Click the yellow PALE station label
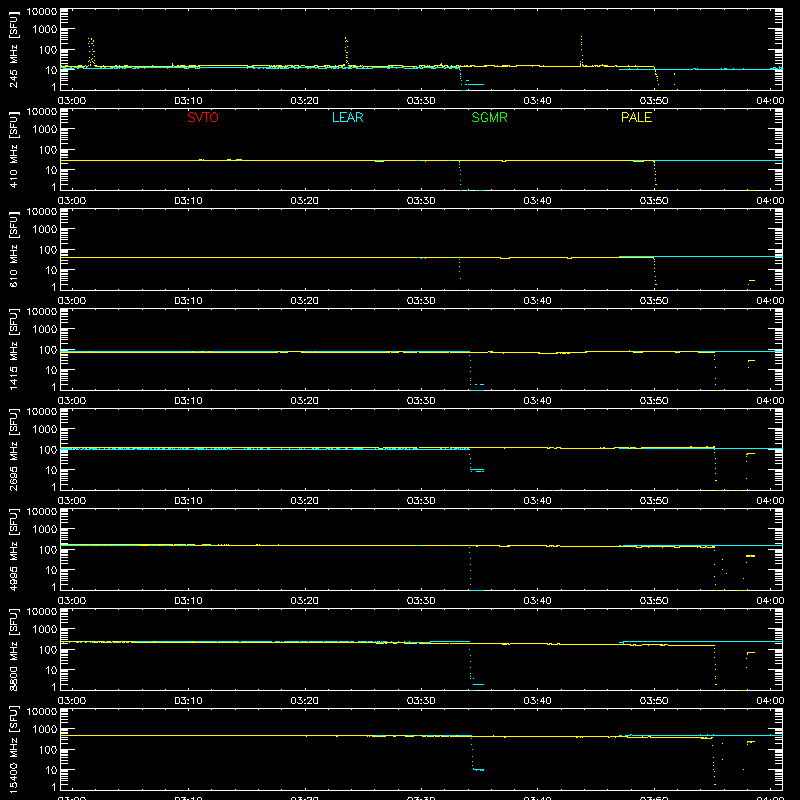The image size is (800, 800). tap(636, 117)
